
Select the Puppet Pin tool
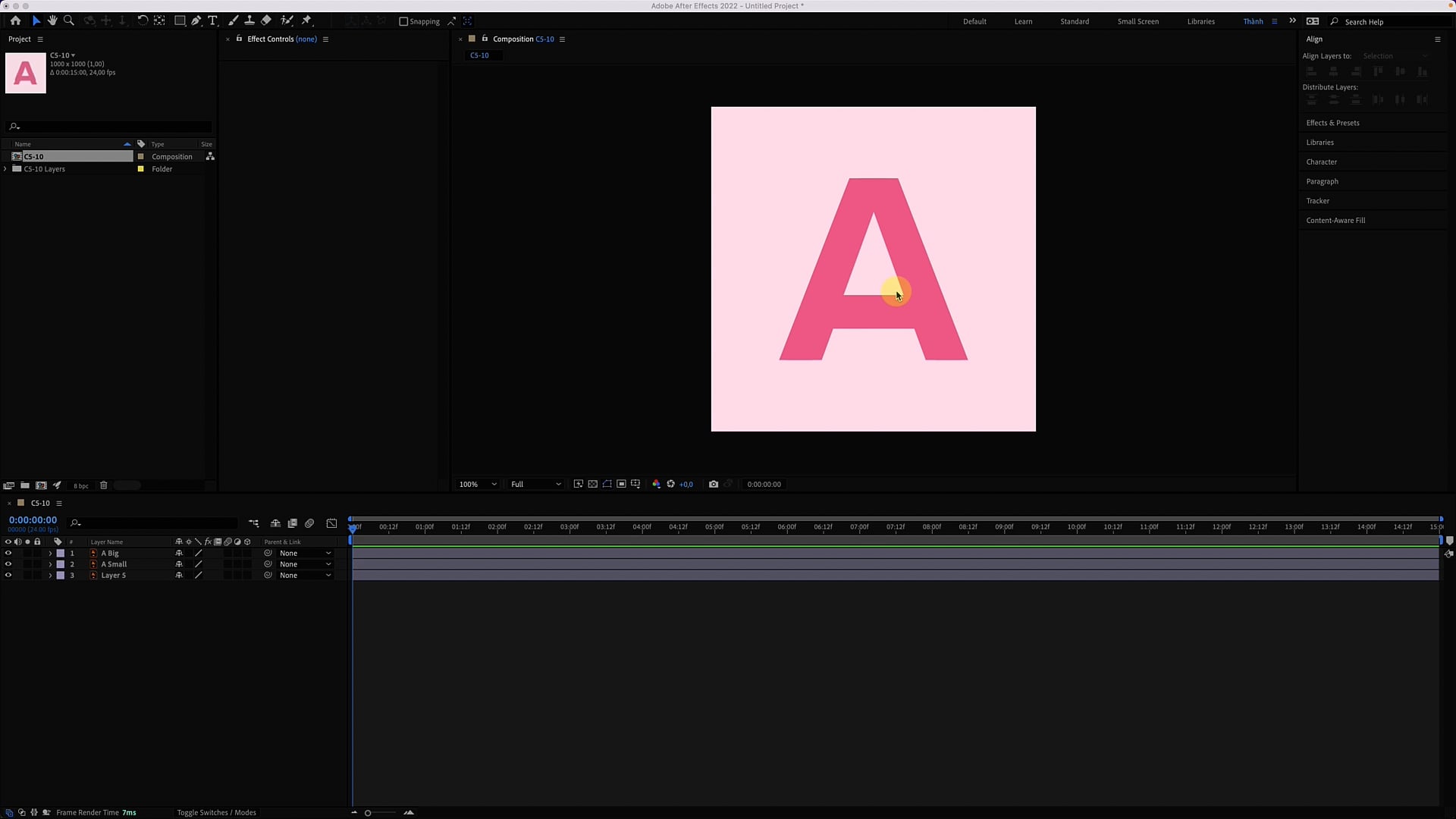point(307,20)
